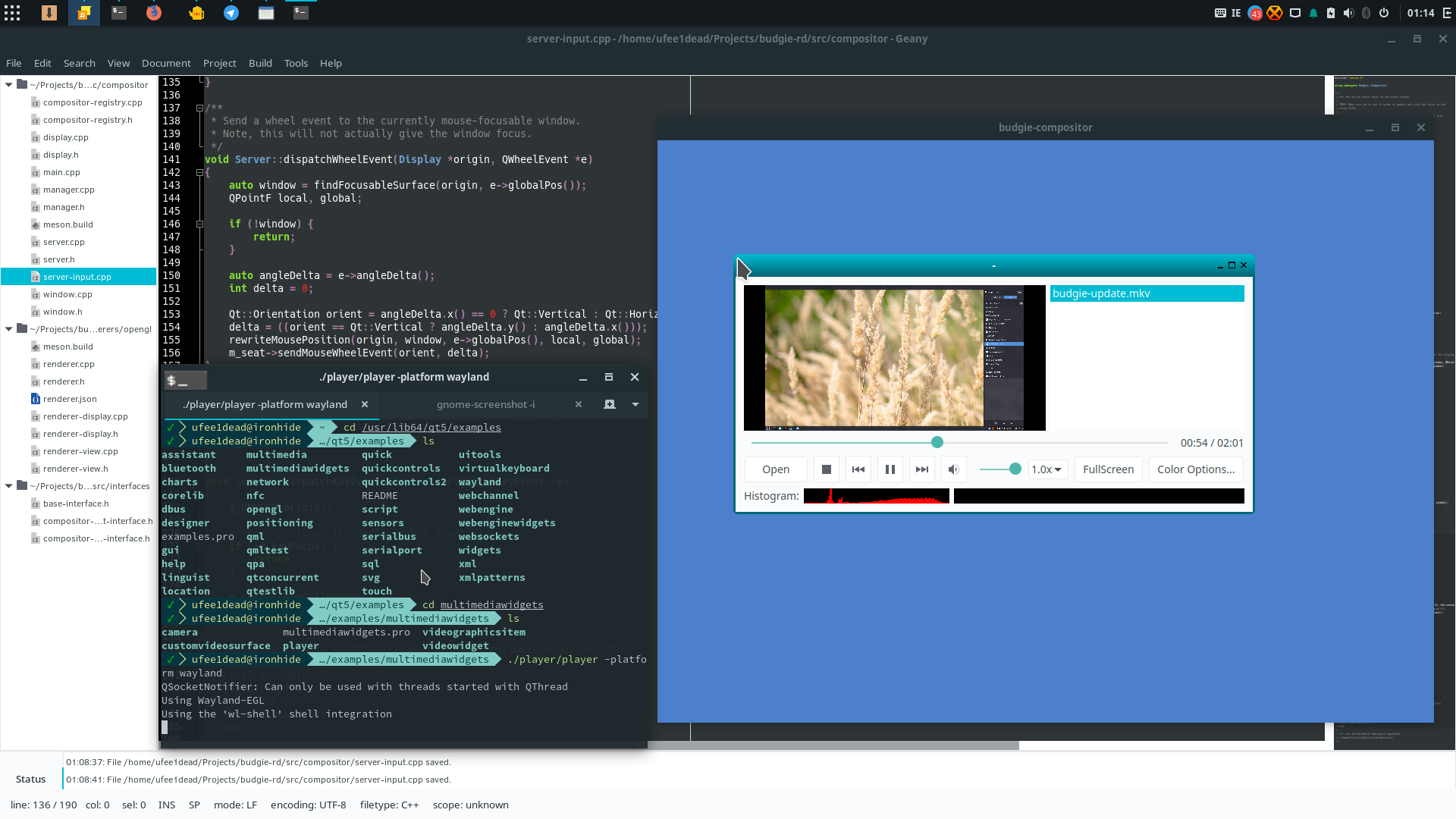The height and width of the screenshot is (819, 1456).
Task: Open the downloader app icon in the panel
Action: click(49, 13)
